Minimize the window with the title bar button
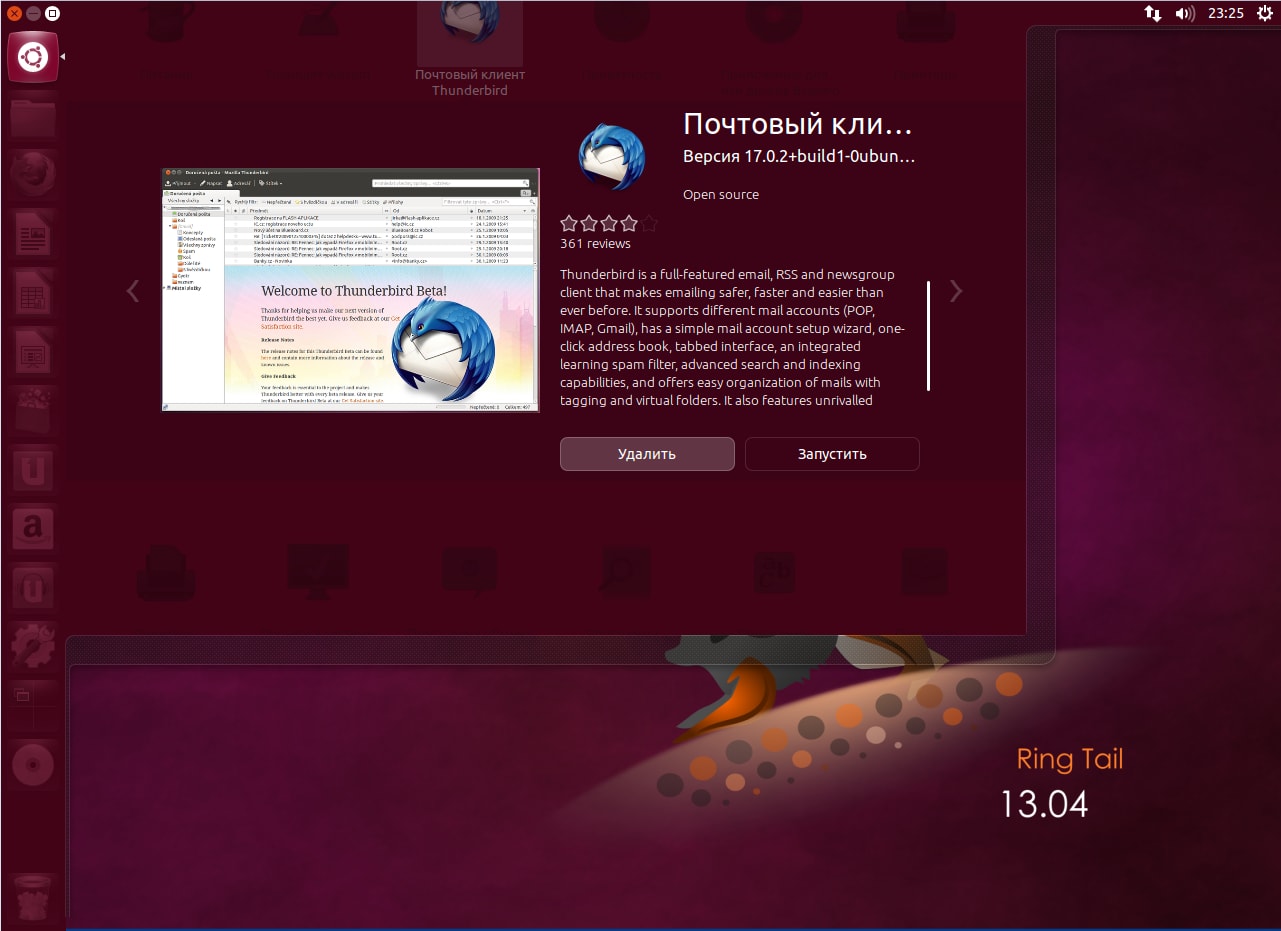1281x931 pixels. [x=33, y=13]
